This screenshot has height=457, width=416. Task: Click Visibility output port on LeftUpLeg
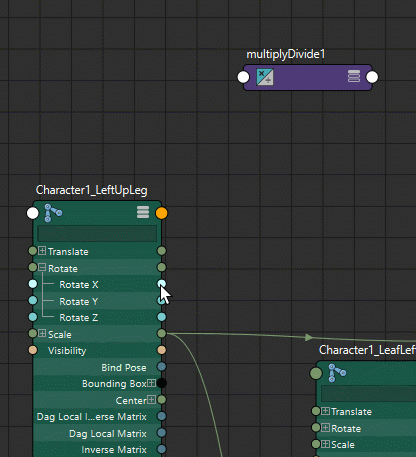click(162, 350)
